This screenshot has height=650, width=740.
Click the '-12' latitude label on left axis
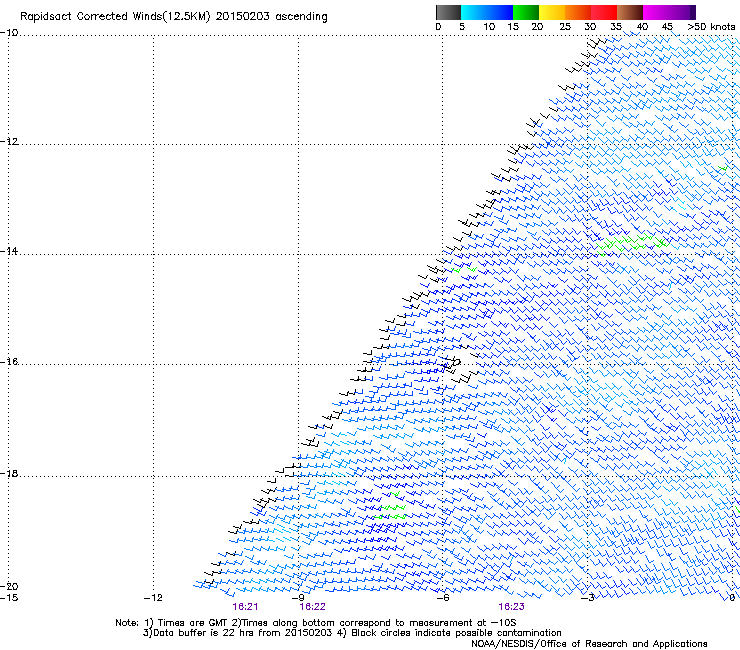pyautogui.click(x=9, y=142)
